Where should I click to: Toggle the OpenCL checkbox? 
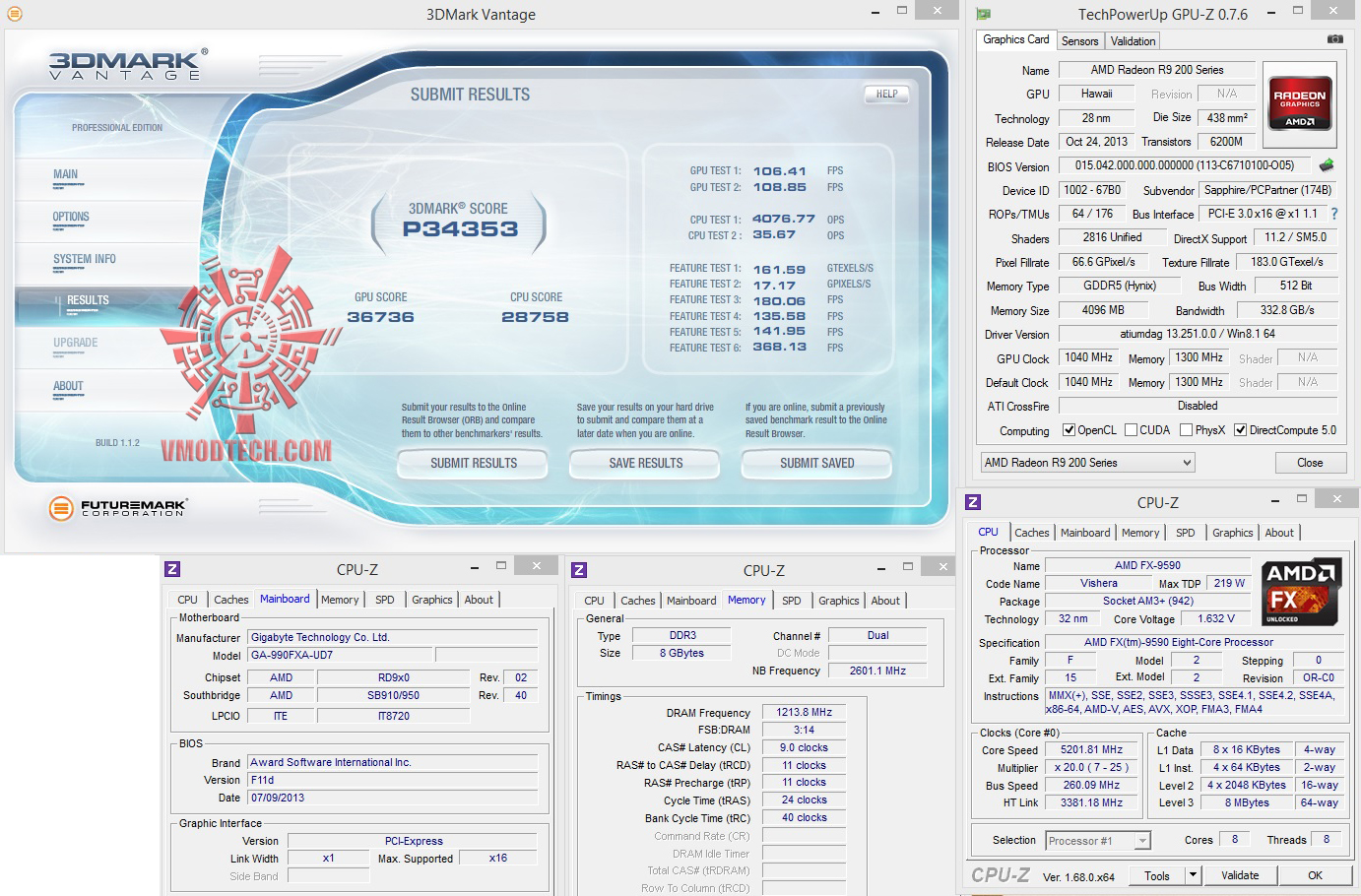1069,430
